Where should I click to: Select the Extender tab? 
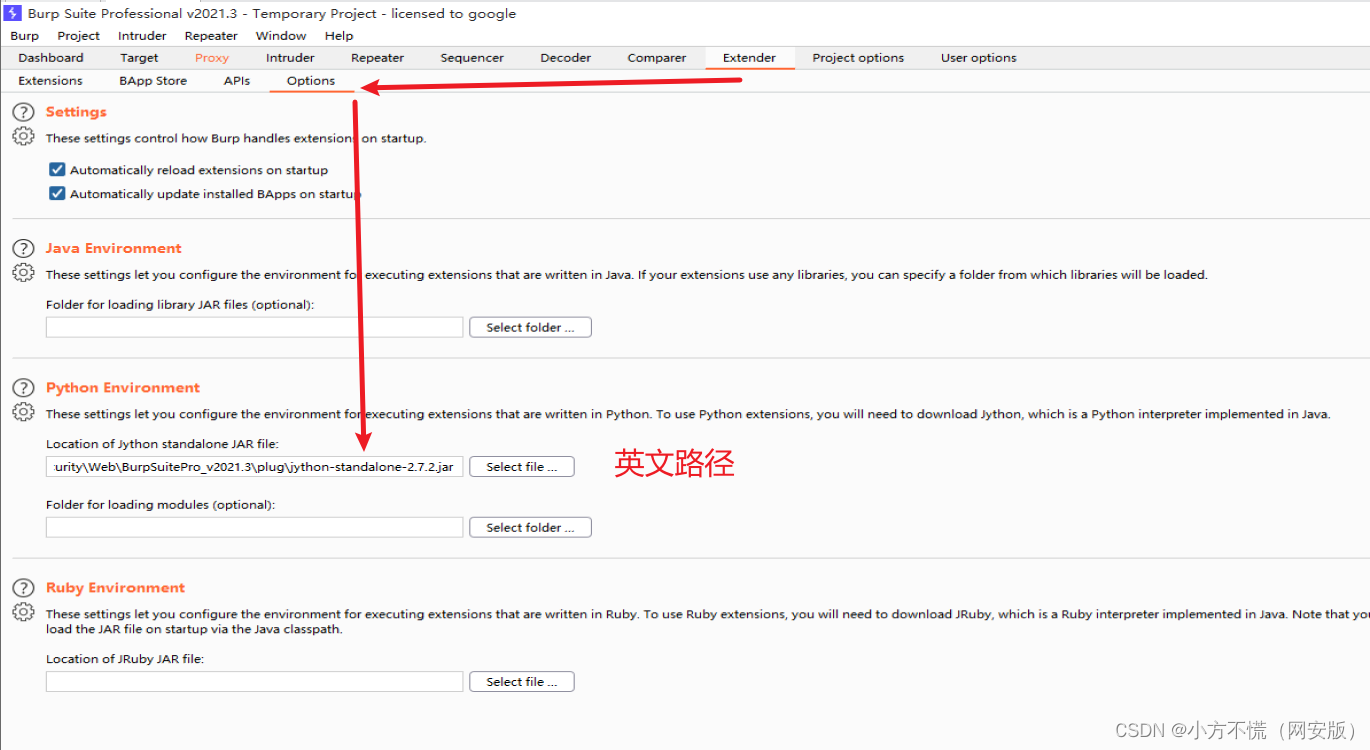[x=749, y=58]
